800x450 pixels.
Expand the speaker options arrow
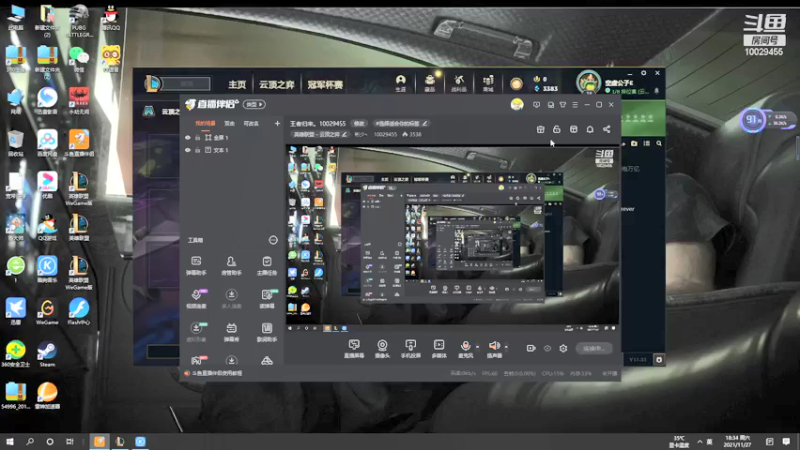click(506, 347)
